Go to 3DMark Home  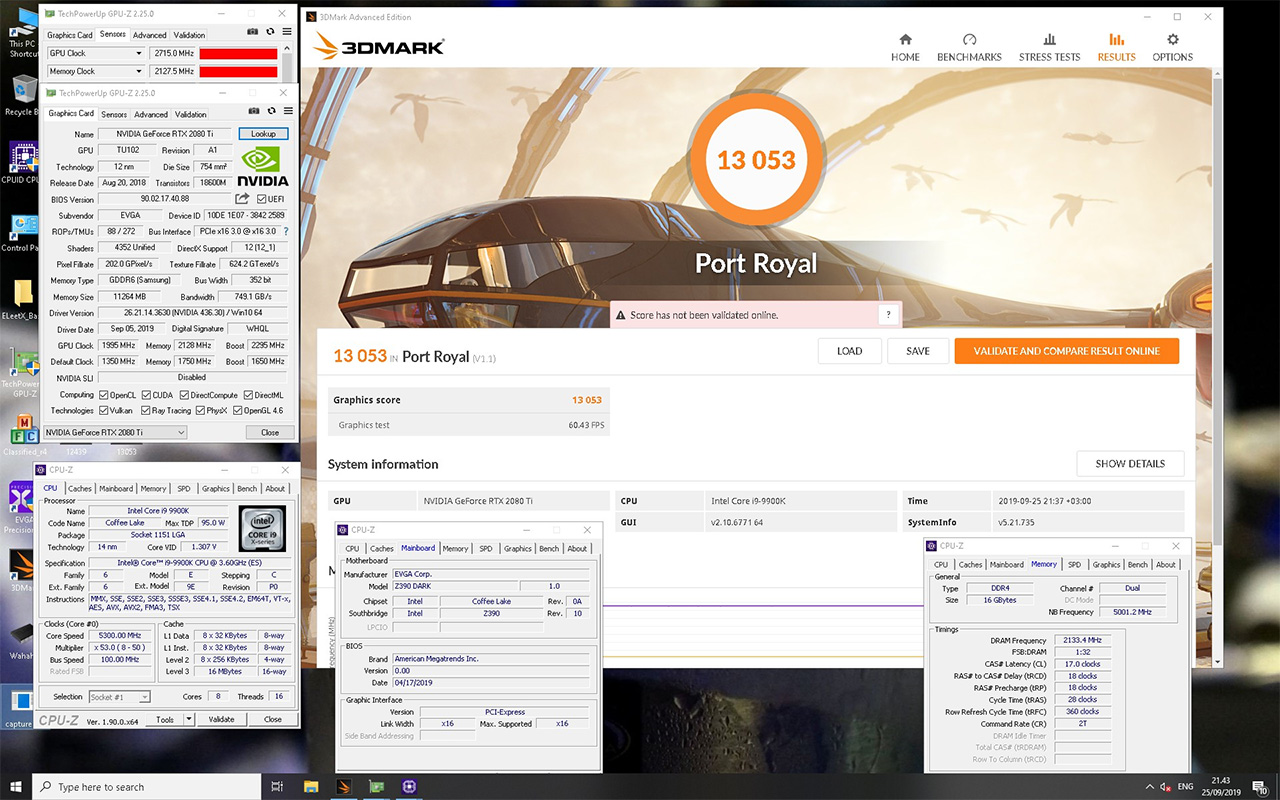[905, 47]
